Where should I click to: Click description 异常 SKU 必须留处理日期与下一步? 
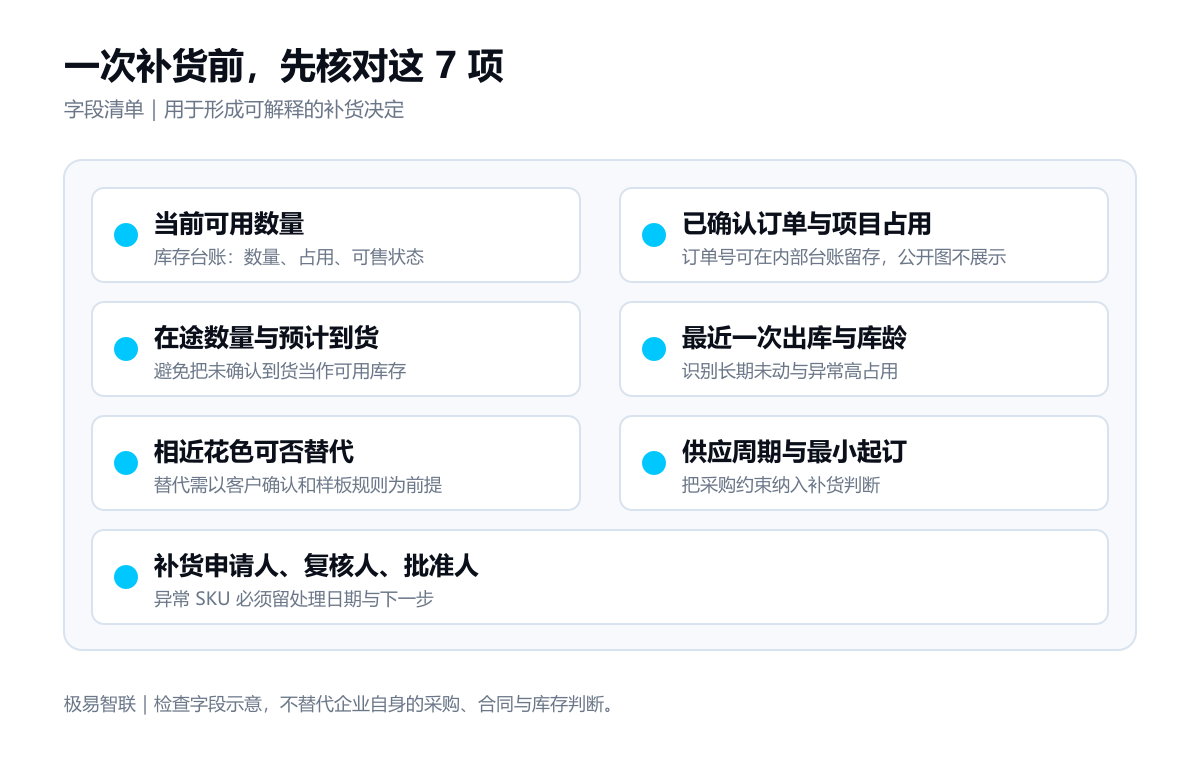click(x=294, y=599)
